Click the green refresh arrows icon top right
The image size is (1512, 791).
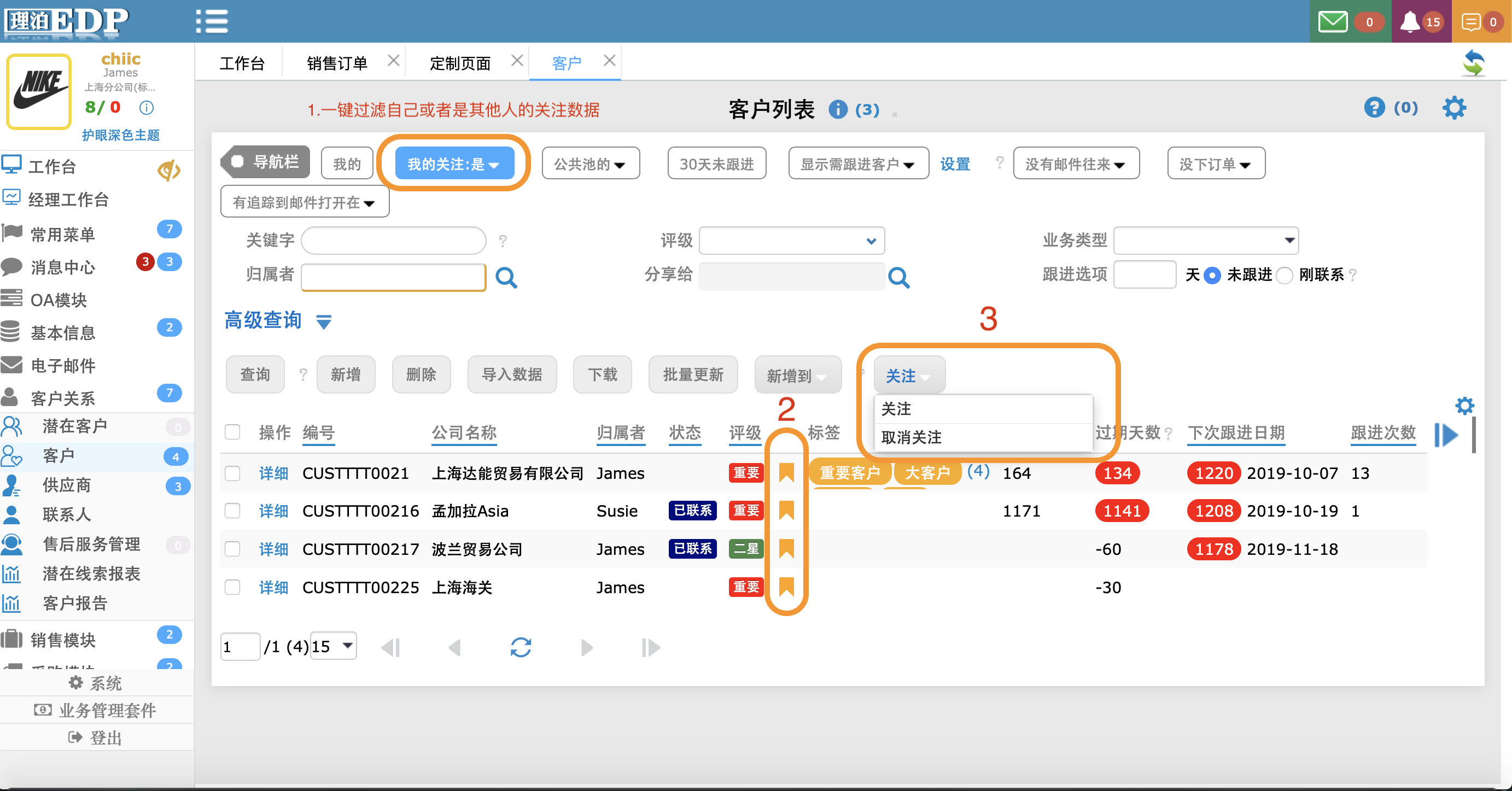coord(1474,63)
